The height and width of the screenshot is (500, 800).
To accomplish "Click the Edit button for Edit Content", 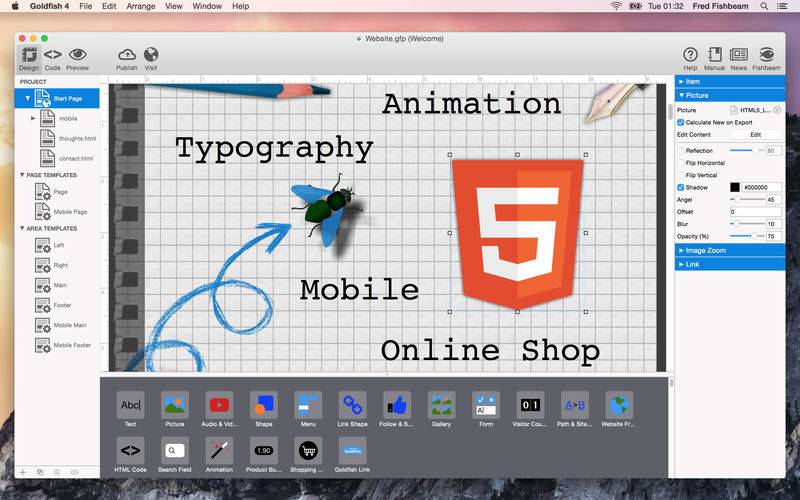I will coord(755,134).
